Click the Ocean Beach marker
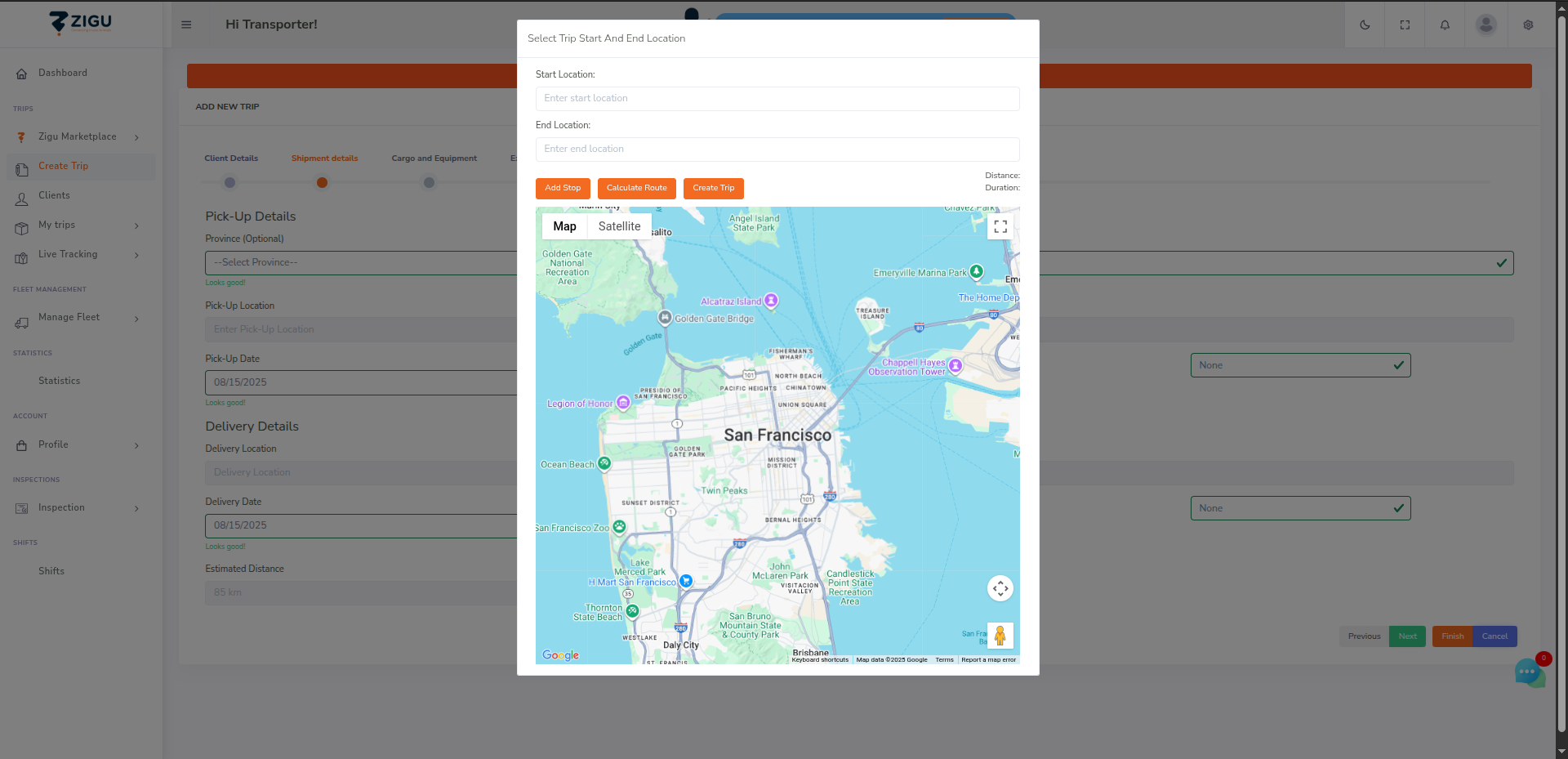Viewport: 1568px width, 759px height. [604, 463]
